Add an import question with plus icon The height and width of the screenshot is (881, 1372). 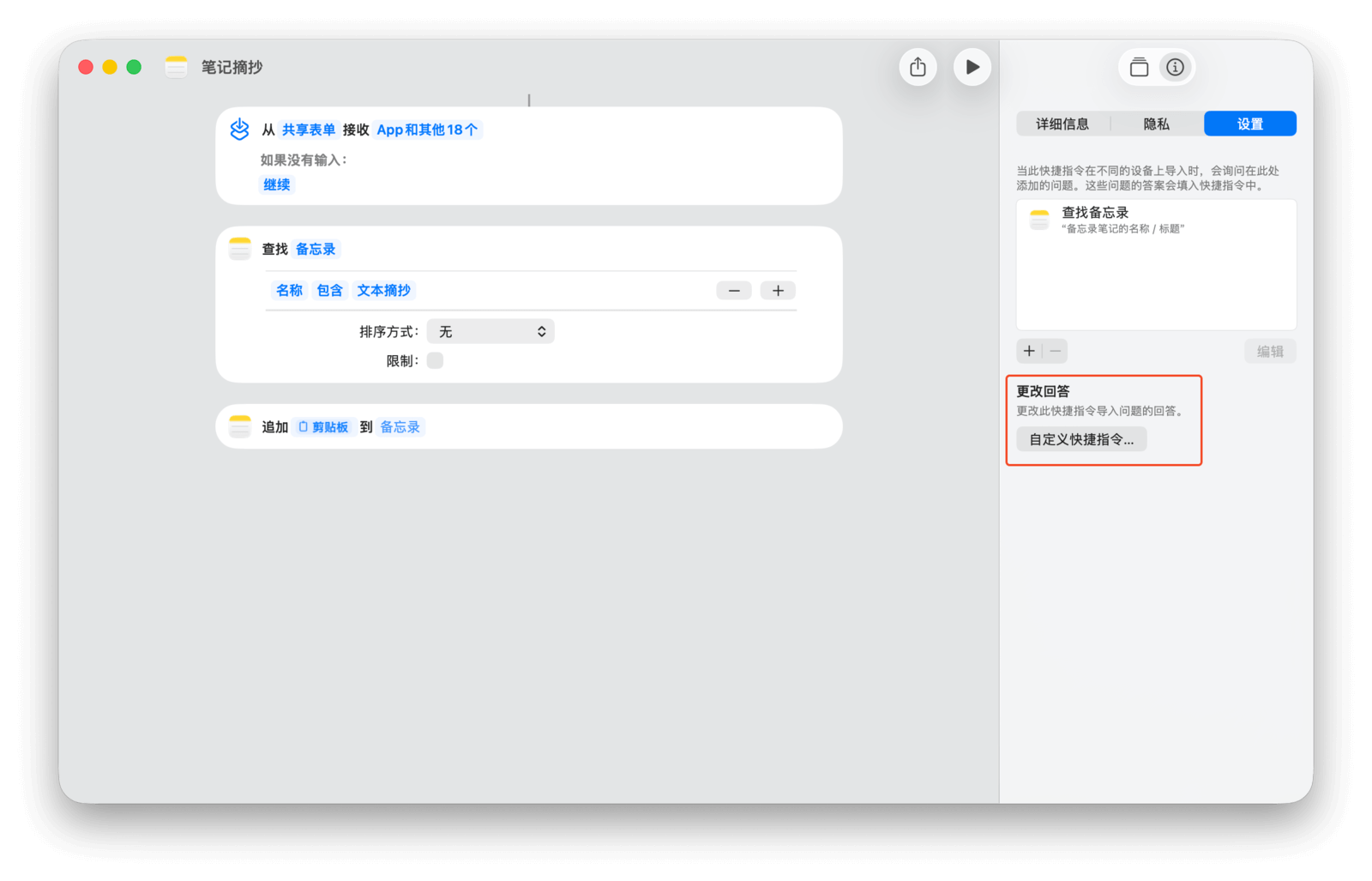1029,351
